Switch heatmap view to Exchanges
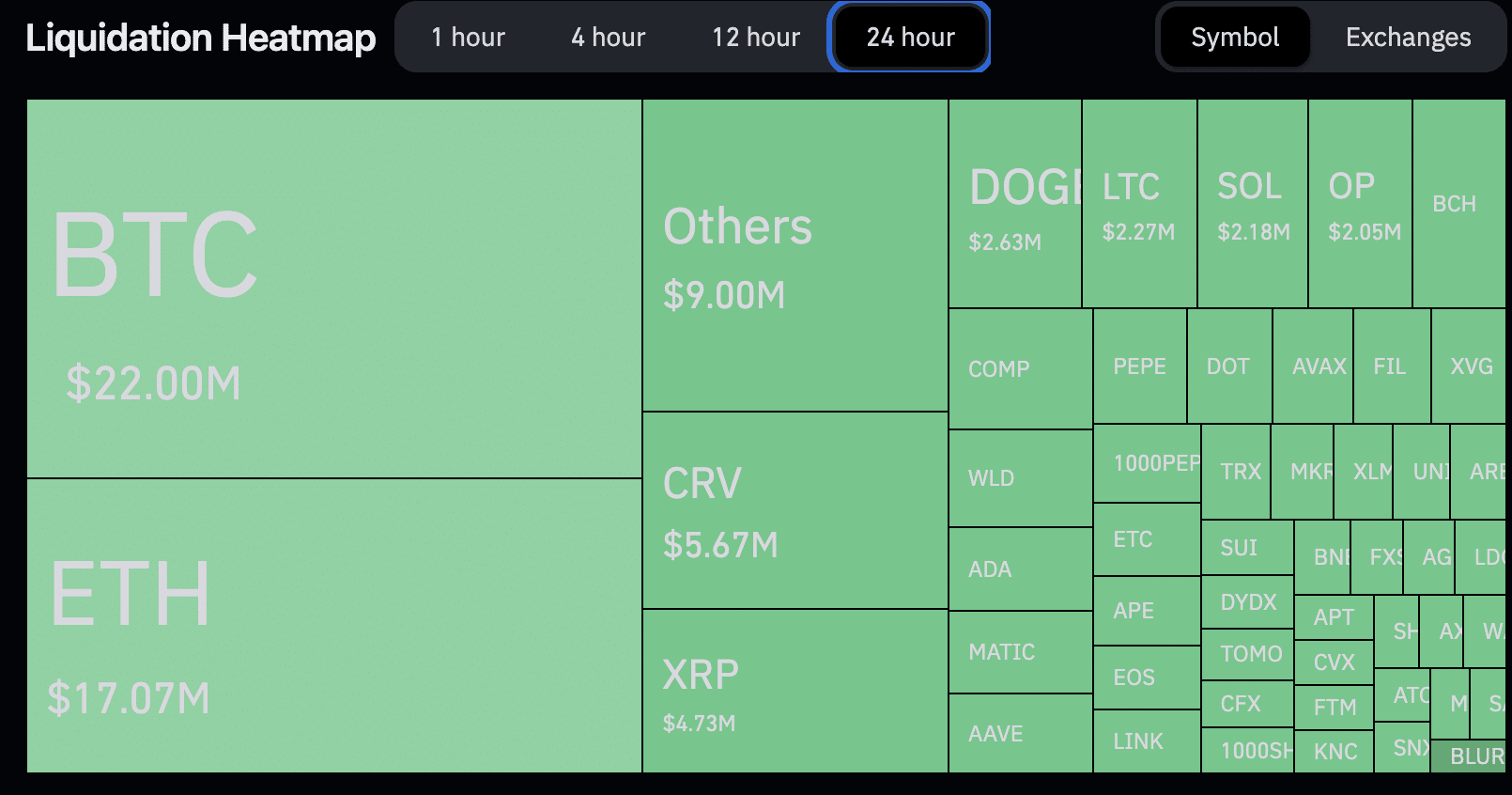 click(1408, 38)
